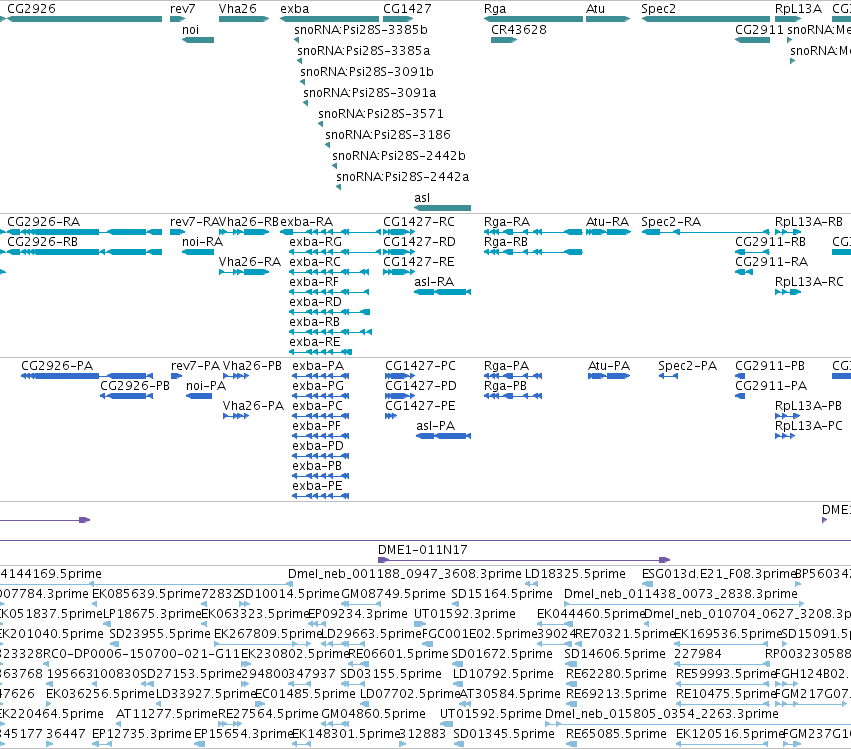Click the CG2926-PB protein feature
The height and width of the screenshot is (749, 851).
coord(126,396)
